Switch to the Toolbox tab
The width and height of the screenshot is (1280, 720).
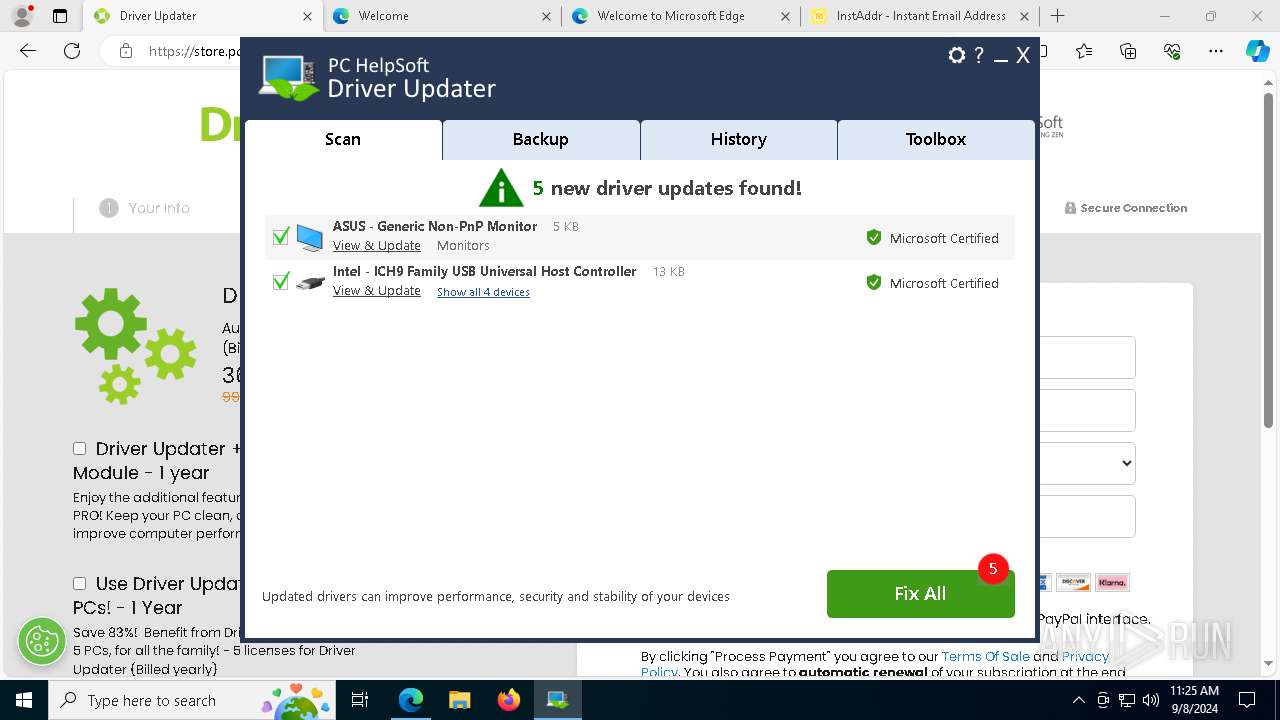[936, 140]
